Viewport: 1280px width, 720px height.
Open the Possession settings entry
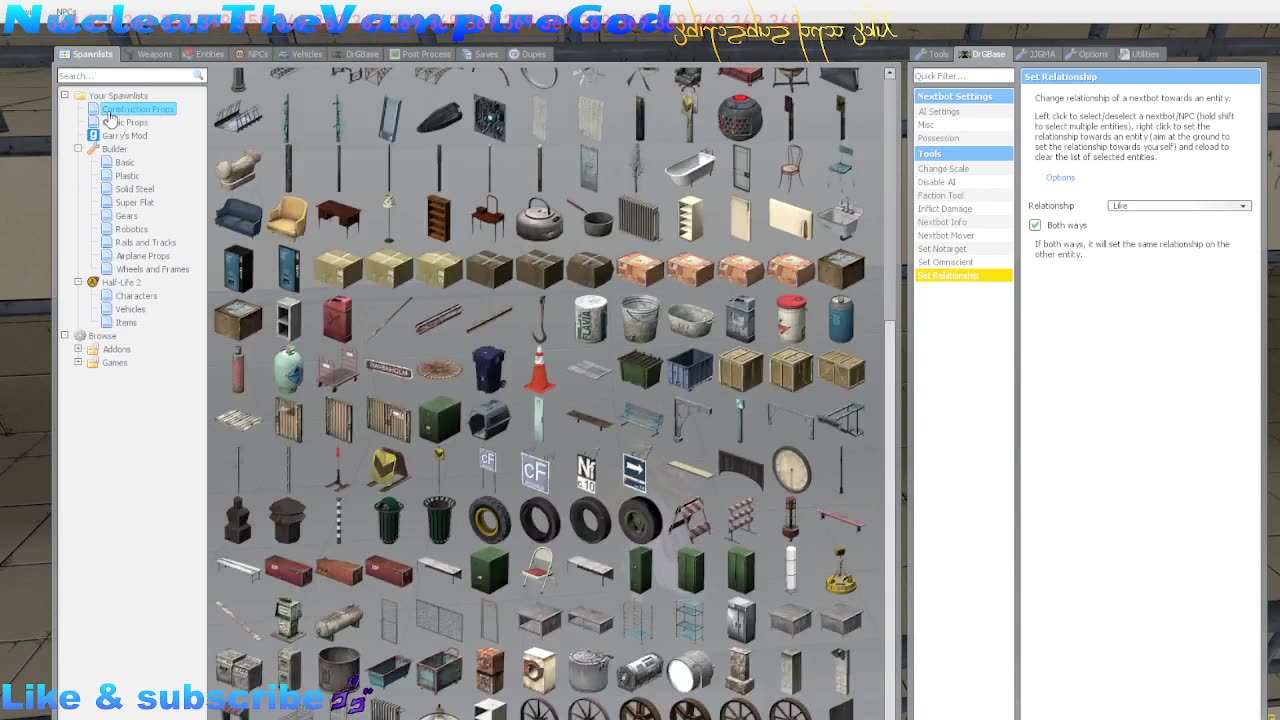tap(964, 138)
